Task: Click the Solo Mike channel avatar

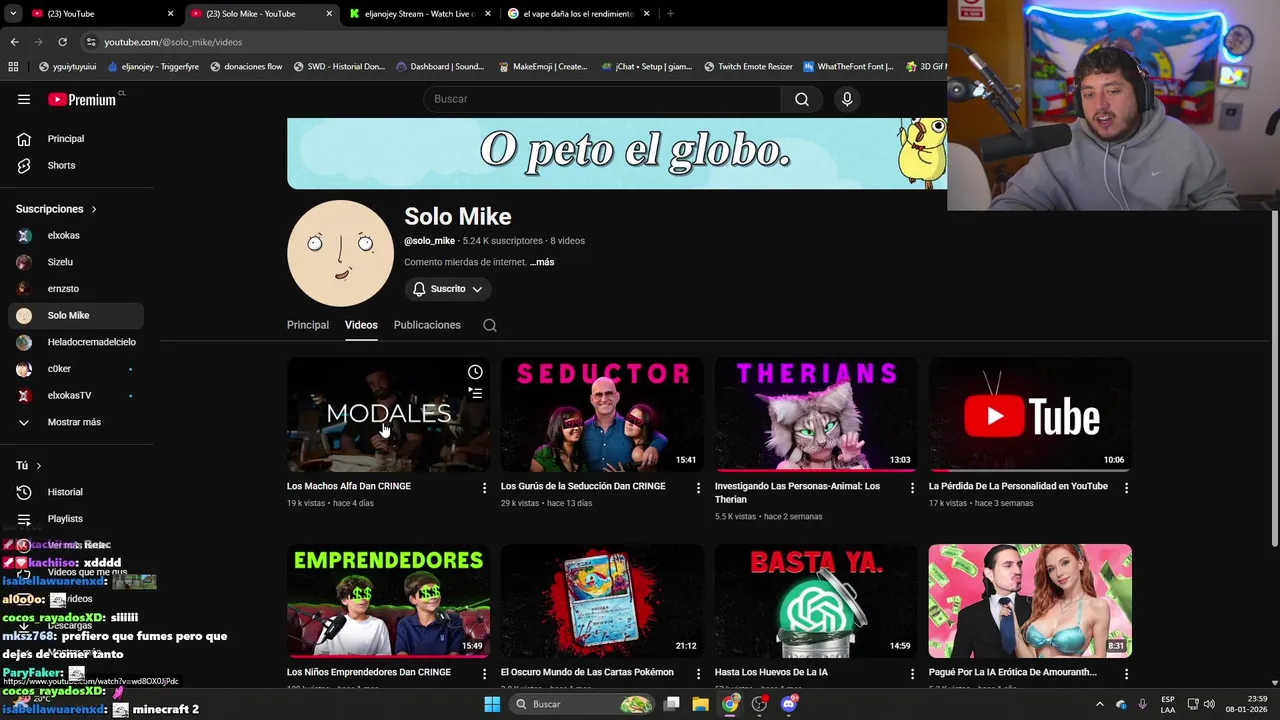Action: [x=340, y=253]
